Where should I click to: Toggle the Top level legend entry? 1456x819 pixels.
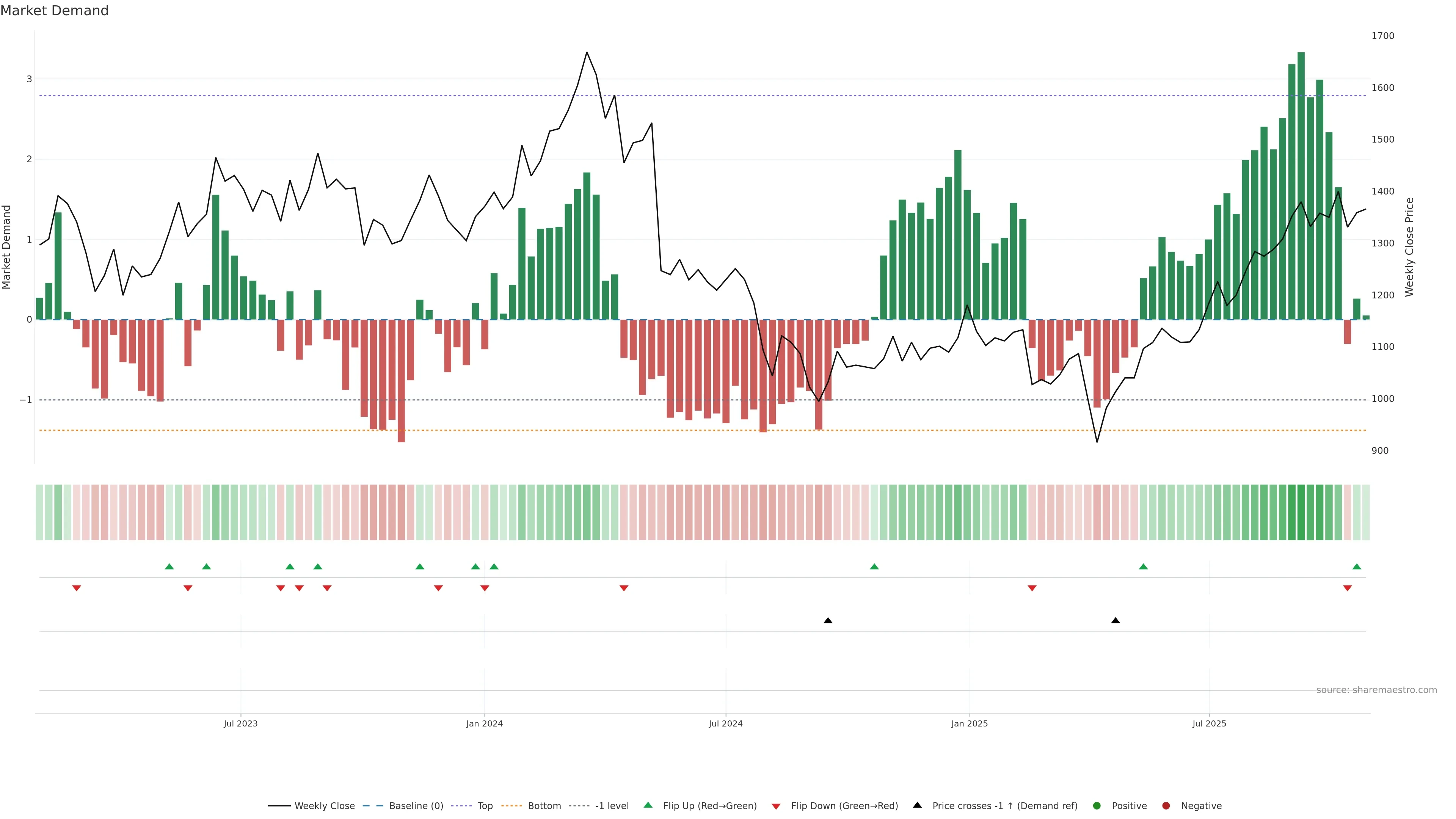click(485, 805)
